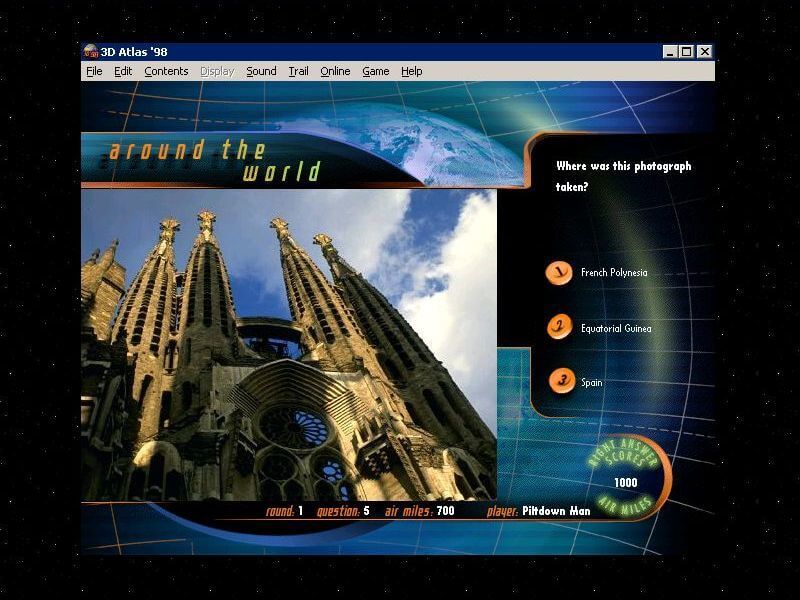Choose French Polynesia as the answer
The image size is (800, 600).
[614, 272]
